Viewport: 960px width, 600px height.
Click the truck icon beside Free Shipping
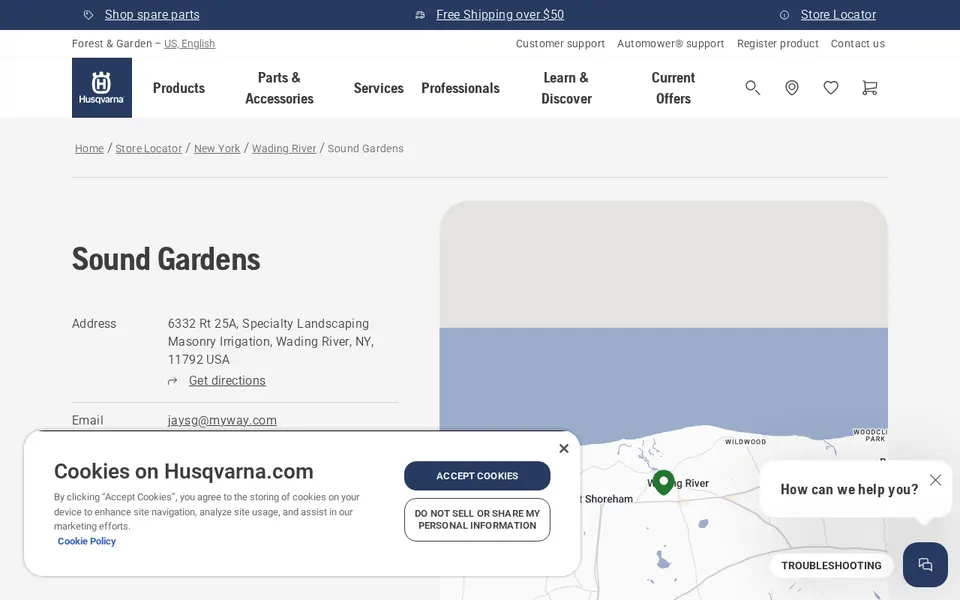(x=420, y=15)
